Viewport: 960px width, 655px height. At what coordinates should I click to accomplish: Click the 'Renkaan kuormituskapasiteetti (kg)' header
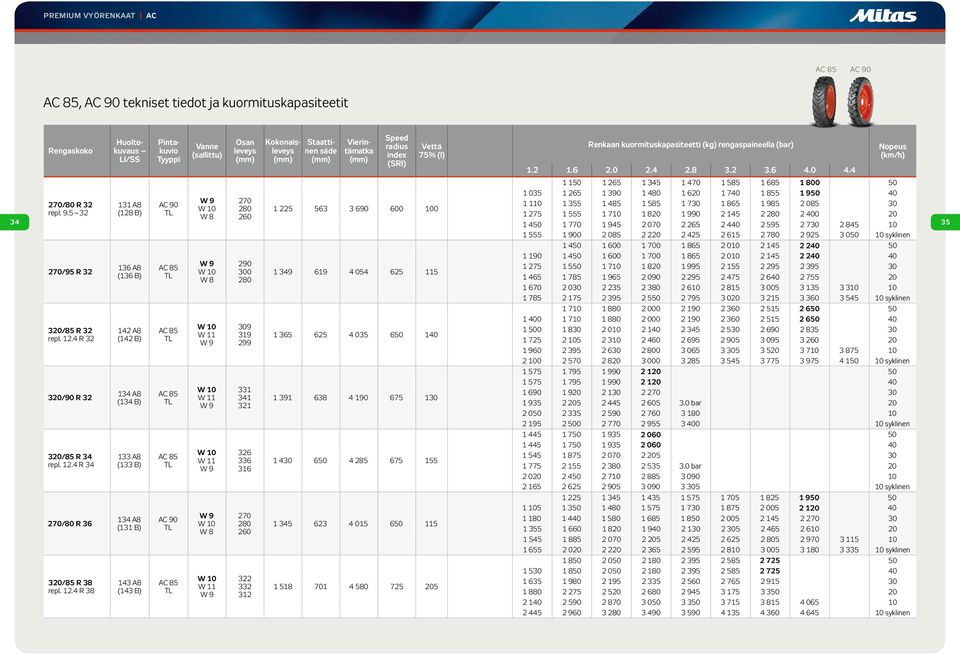click(691, 145)
